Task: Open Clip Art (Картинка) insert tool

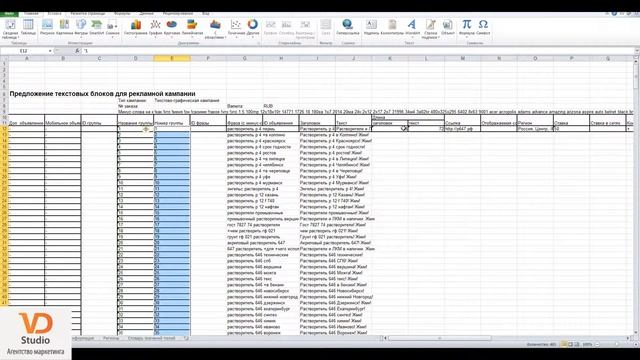Action: pyautogui.click(x=64, y=27)
